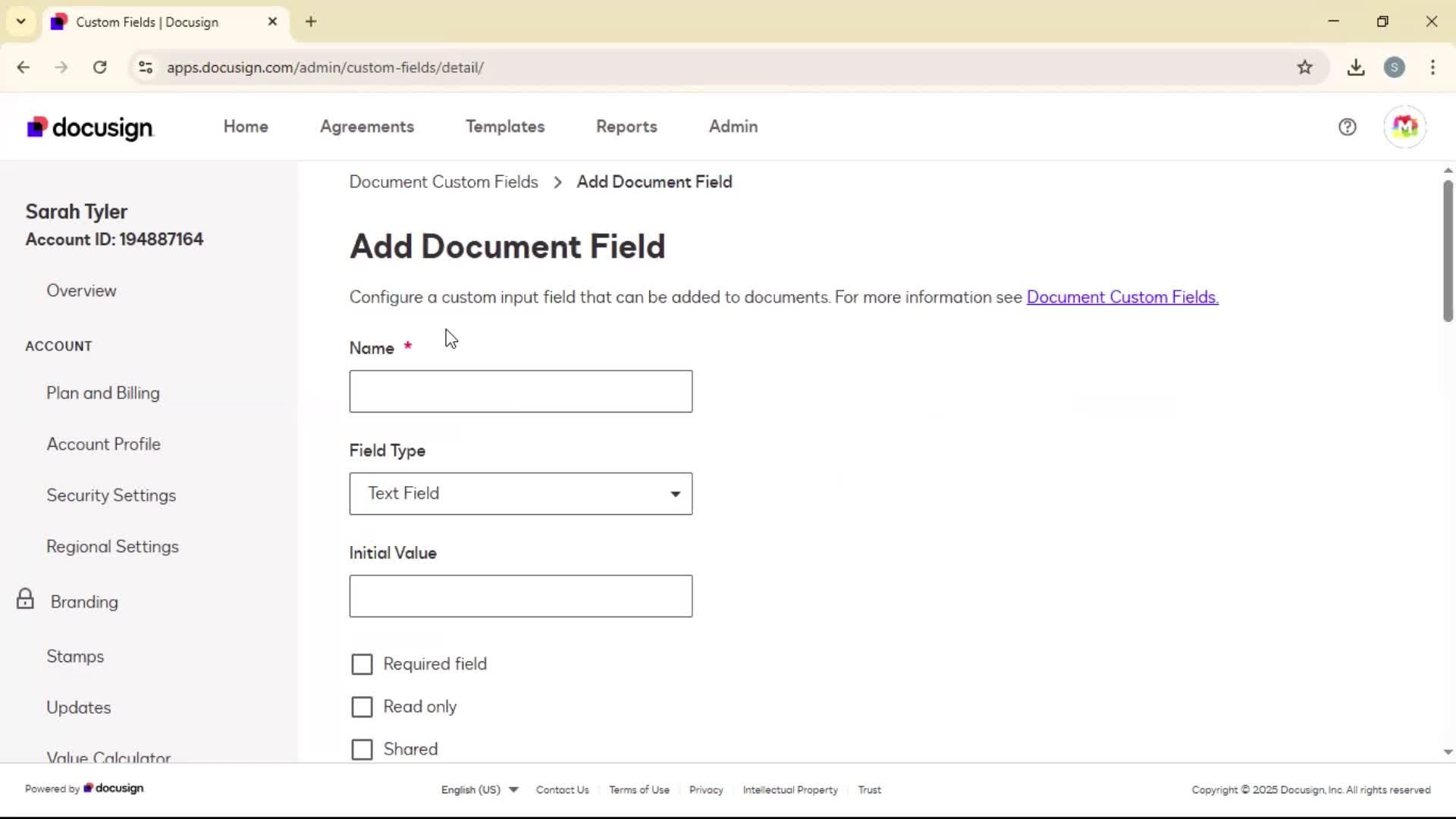
Task: Open the Admin tab
Action: [733, 127]
